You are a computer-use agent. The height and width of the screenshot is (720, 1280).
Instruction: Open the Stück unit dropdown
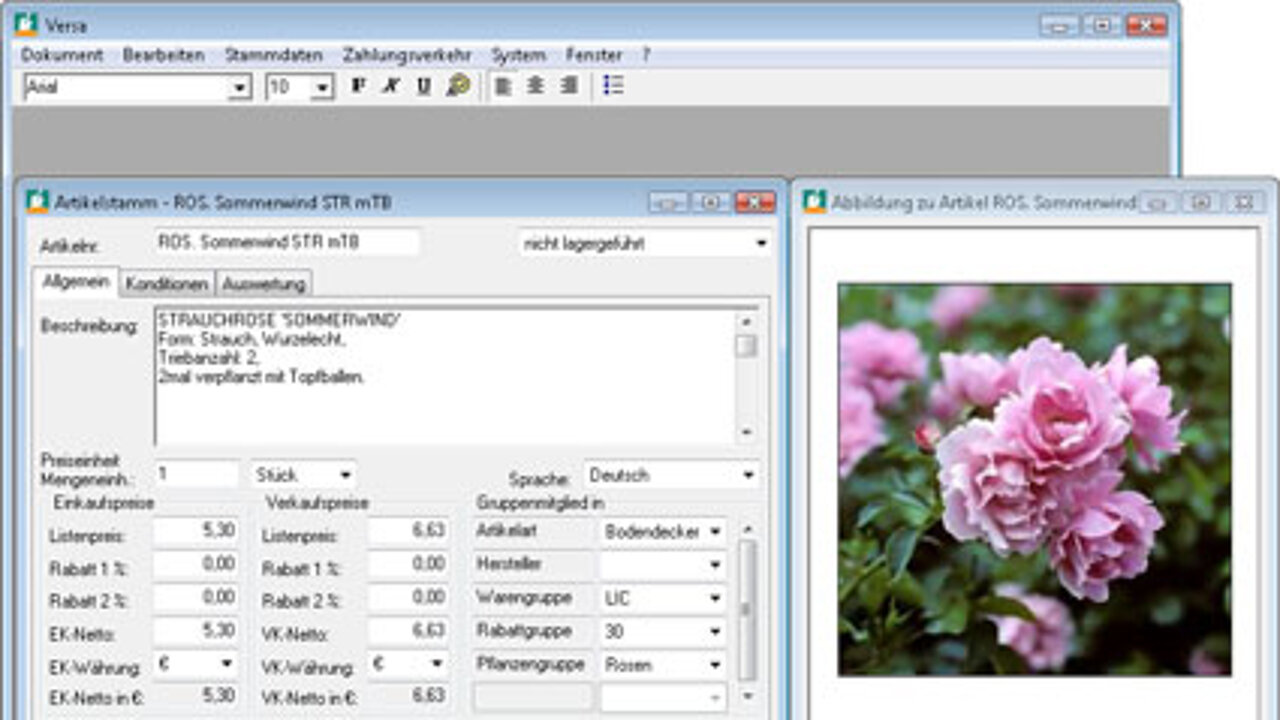pos(345,474)
